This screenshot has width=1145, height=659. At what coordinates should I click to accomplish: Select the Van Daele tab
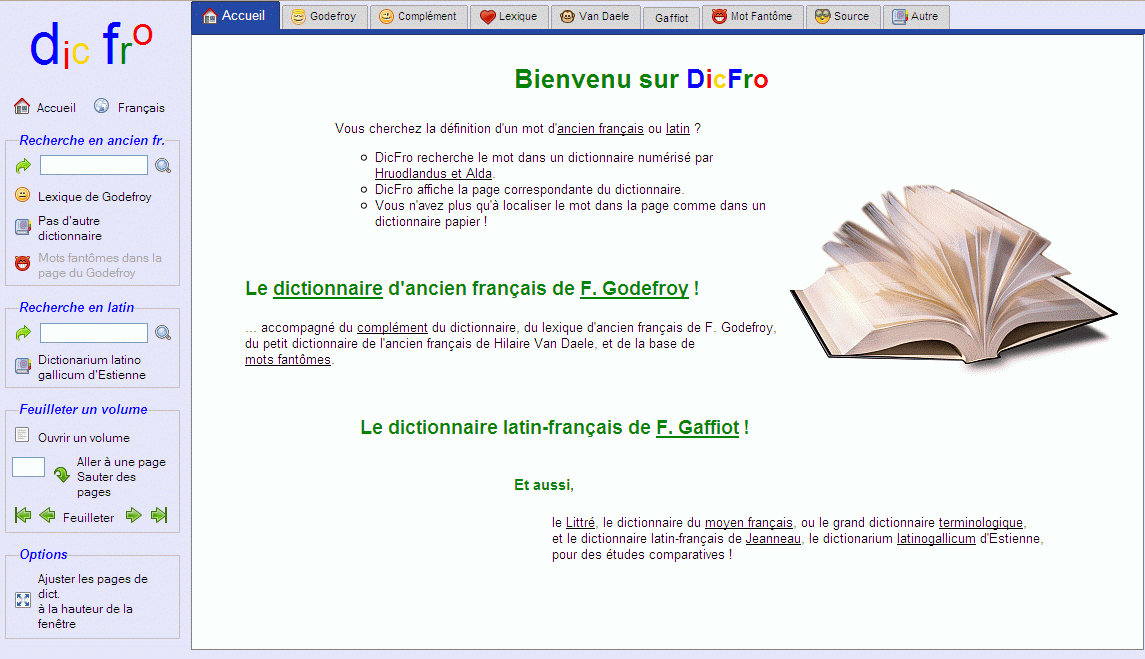point(594,17)
